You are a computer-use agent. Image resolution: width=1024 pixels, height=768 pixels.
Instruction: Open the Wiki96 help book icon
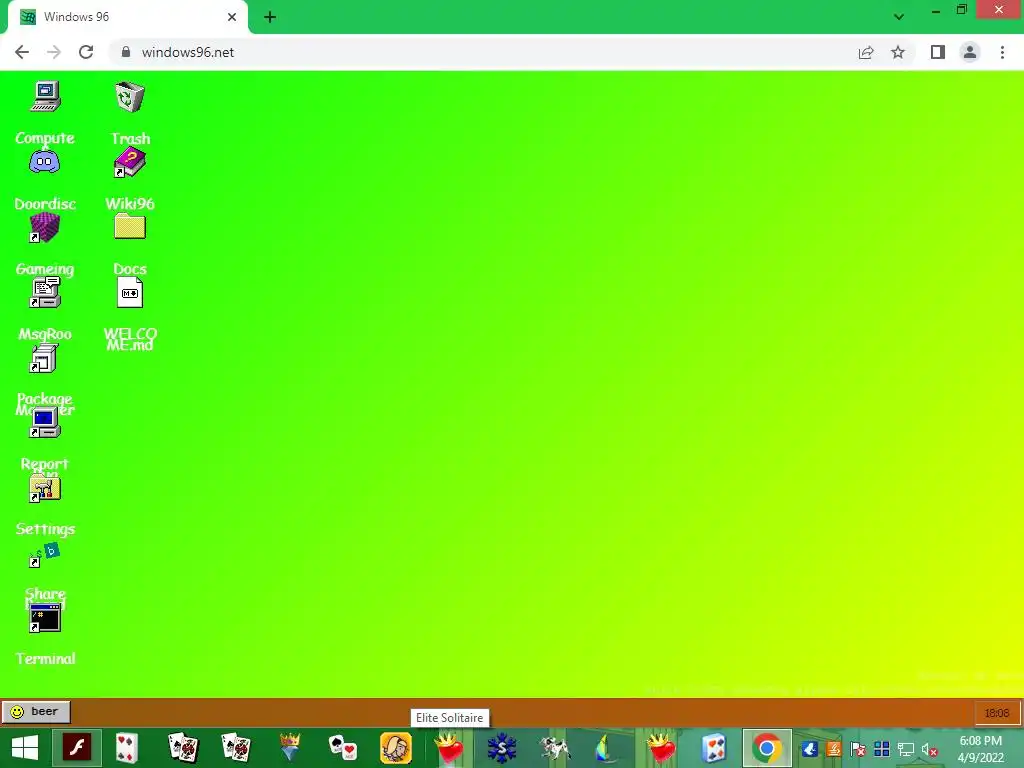[129, 161]
